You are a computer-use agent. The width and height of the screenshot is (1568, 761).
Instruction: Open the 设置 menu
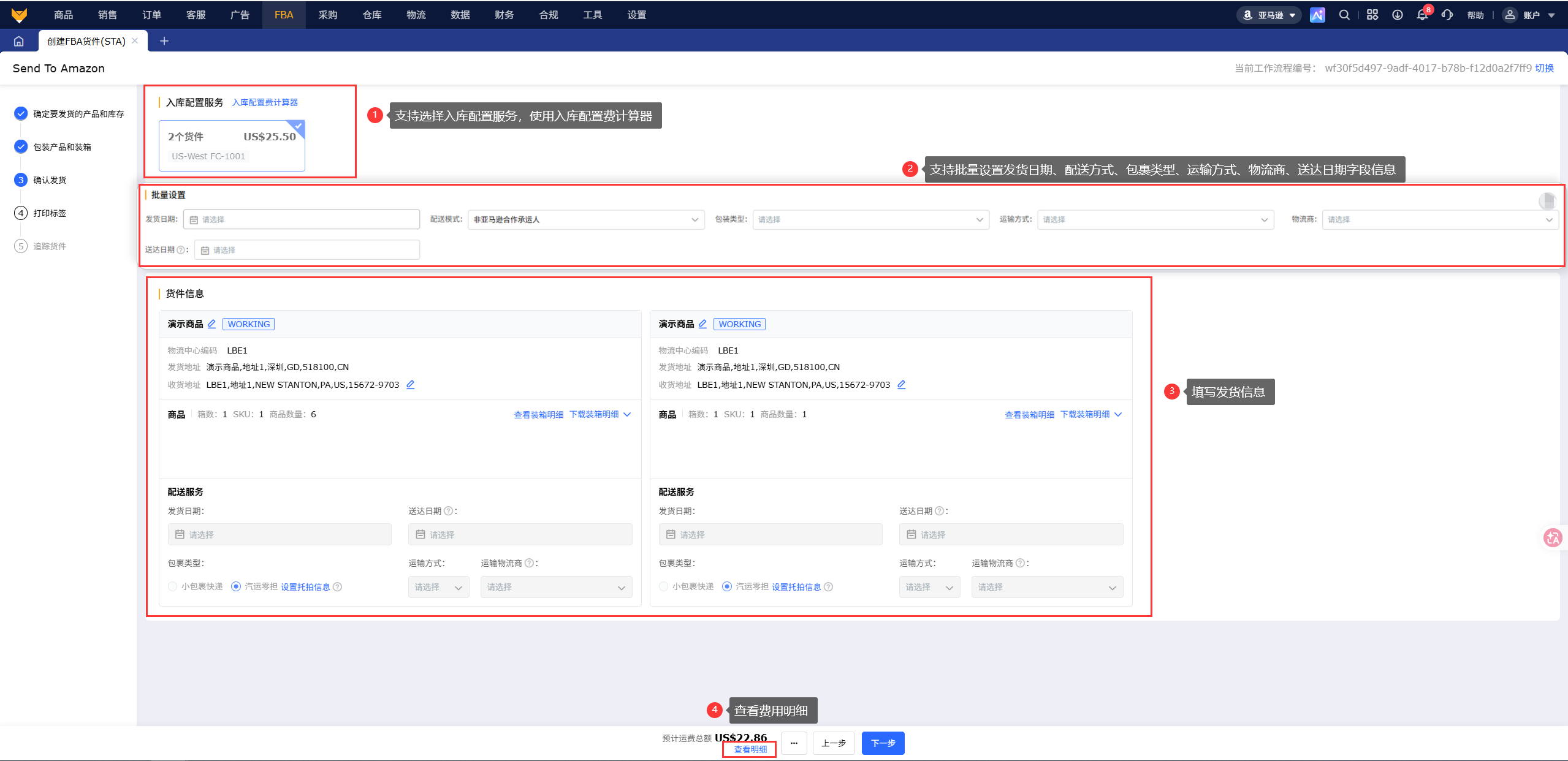pos(637,15)
